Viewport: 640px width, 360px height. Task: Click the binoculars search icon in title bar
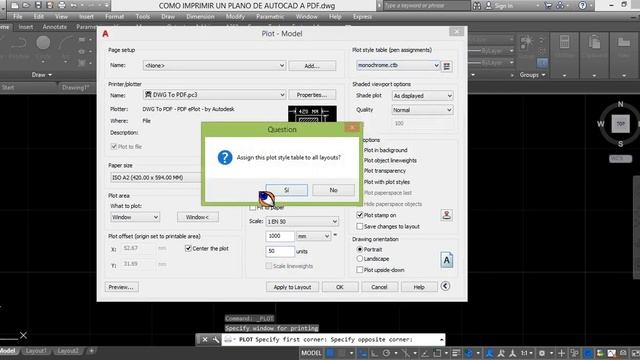tap(477, 5)
